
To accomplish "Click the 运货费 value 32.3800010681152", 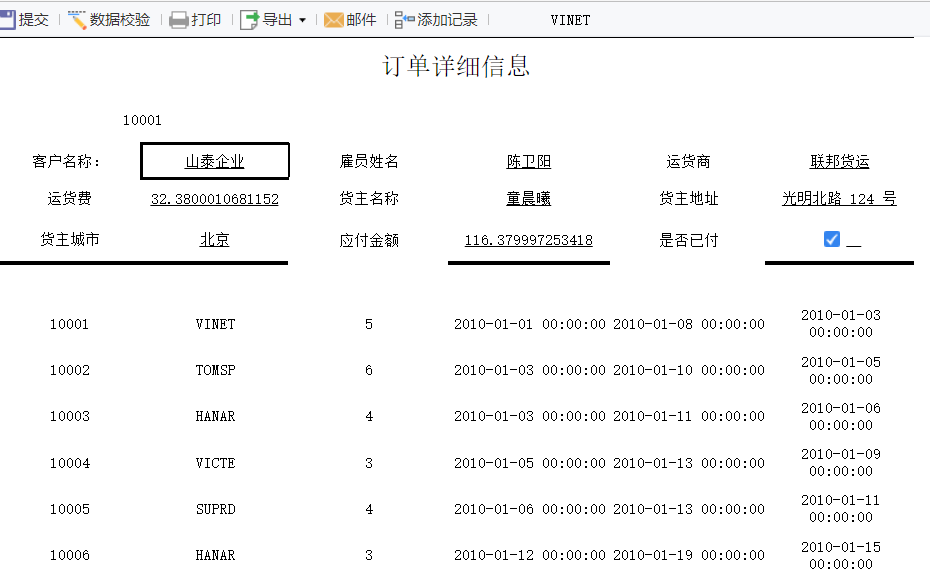I will (215, 199).
